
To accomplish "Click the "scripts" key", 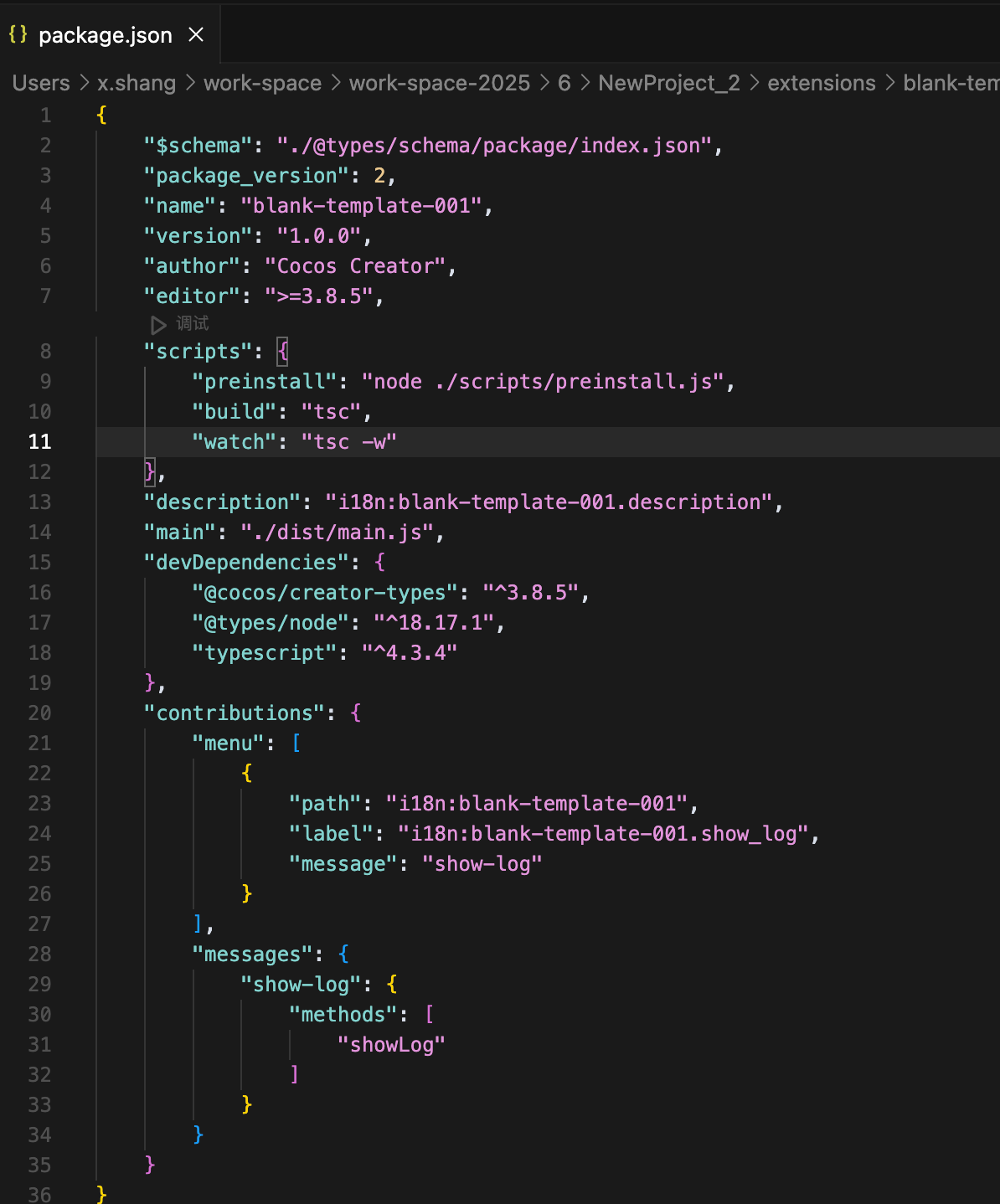I will click(x=198, y=351).
